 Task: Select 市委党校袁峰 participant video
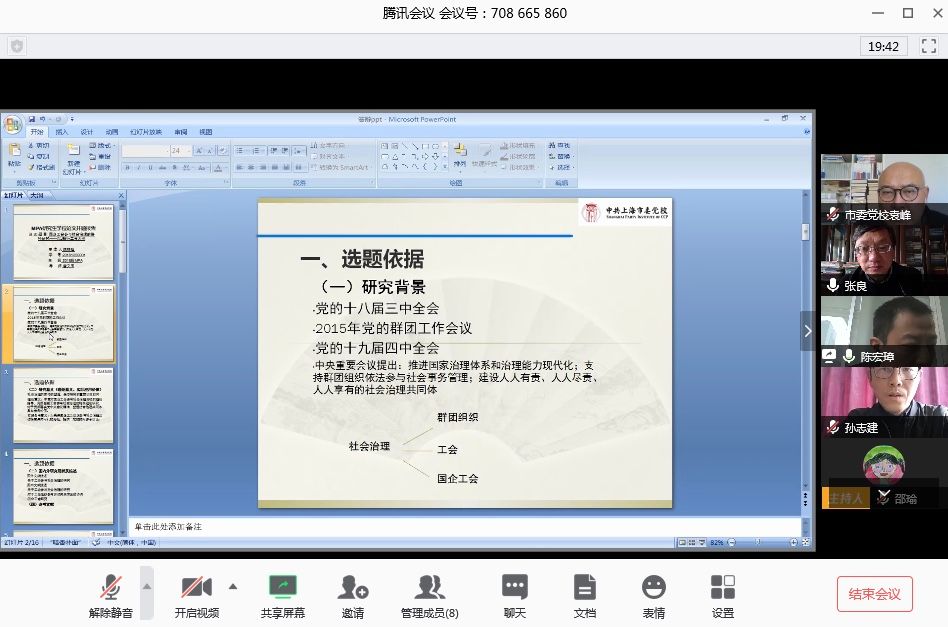click(884, 188)
